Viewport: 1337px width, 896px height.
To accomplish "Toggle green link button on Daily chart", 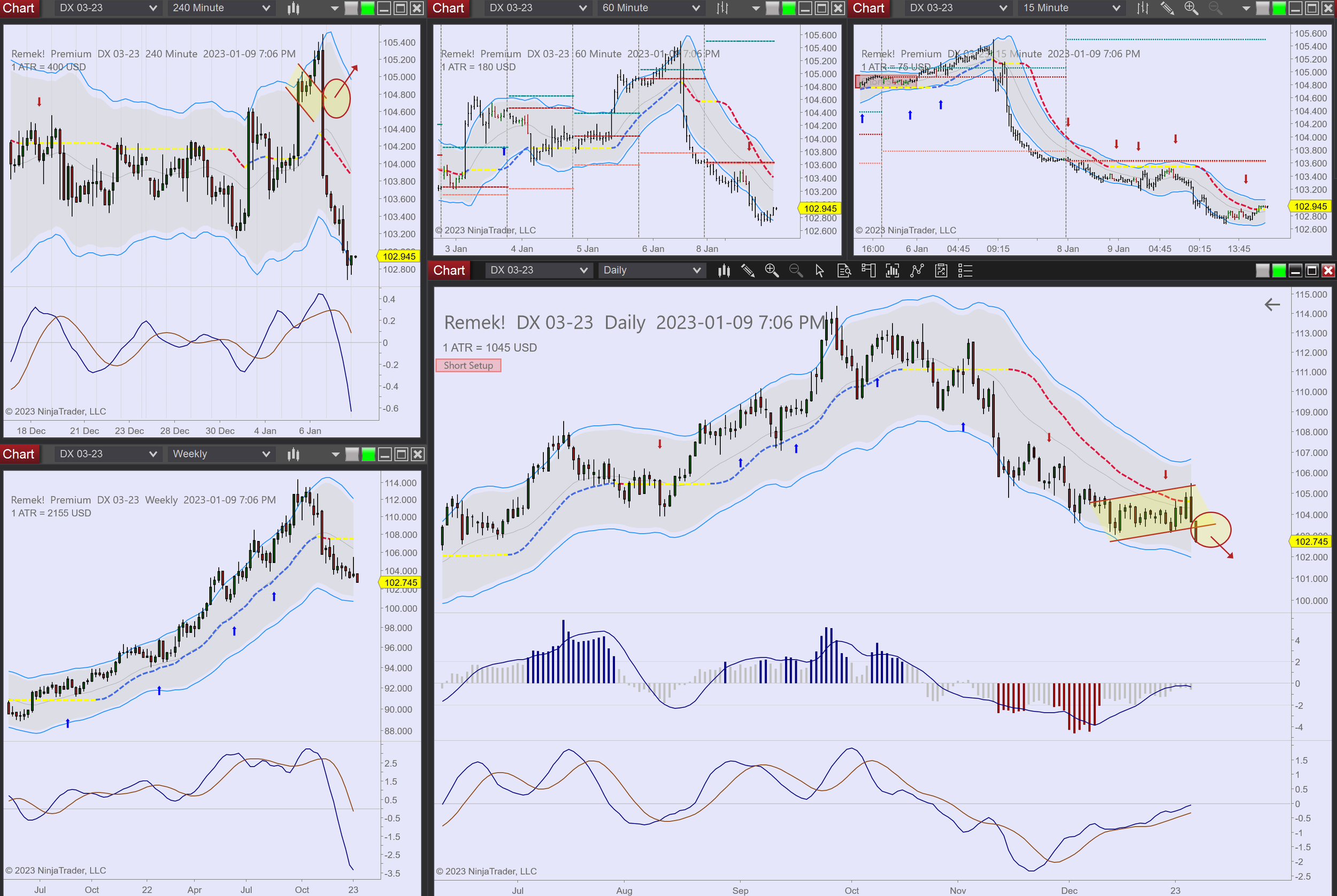I will [x=1279, y=271].
